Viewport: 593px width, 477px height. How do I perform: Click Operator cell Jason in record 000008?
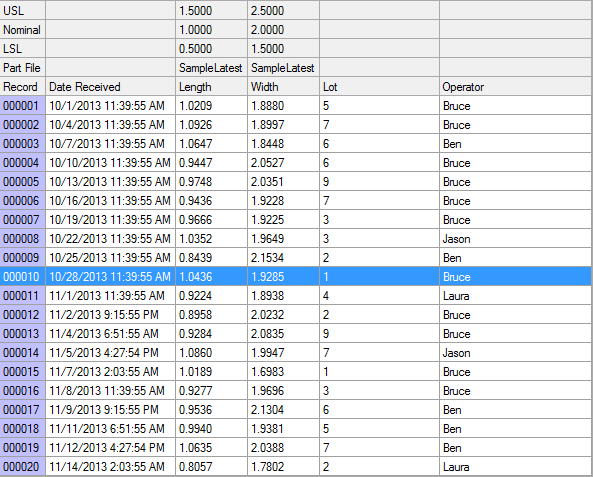[516, 239]
